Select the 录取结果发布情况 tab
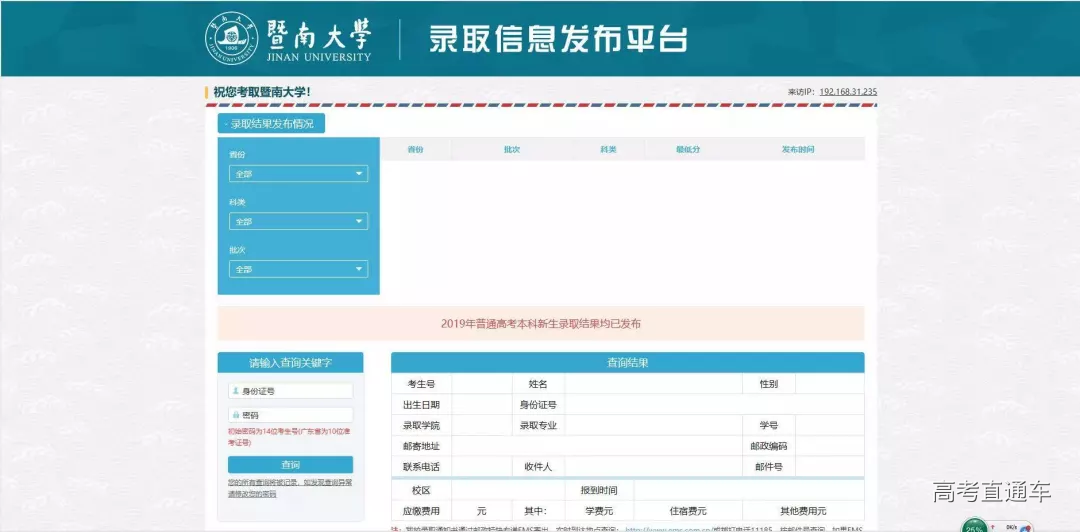This screenshot has height=532, width=1080. [x=271, y=124]
